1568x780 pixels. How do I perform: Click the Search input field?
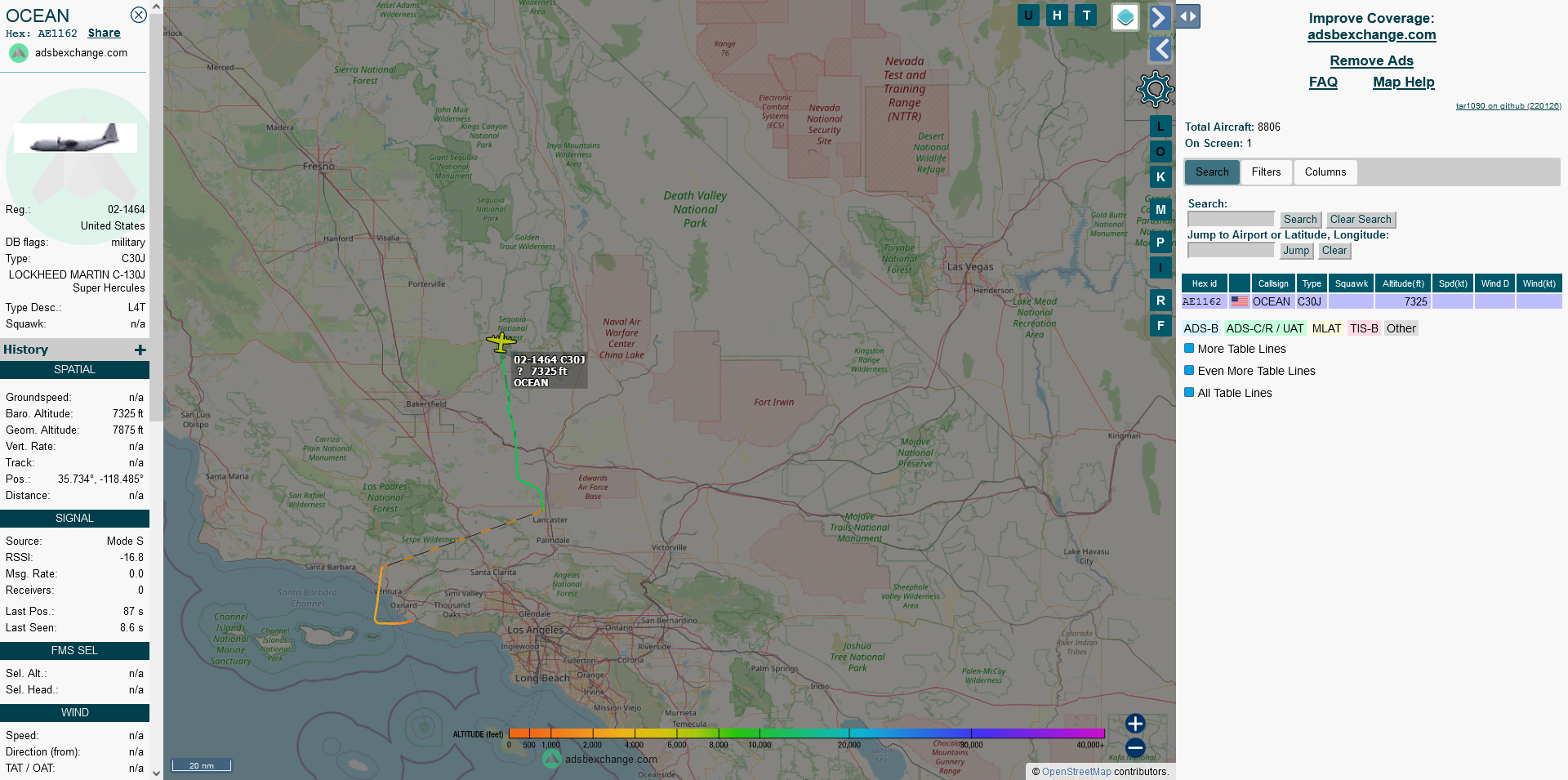(x=1231, y=220)
